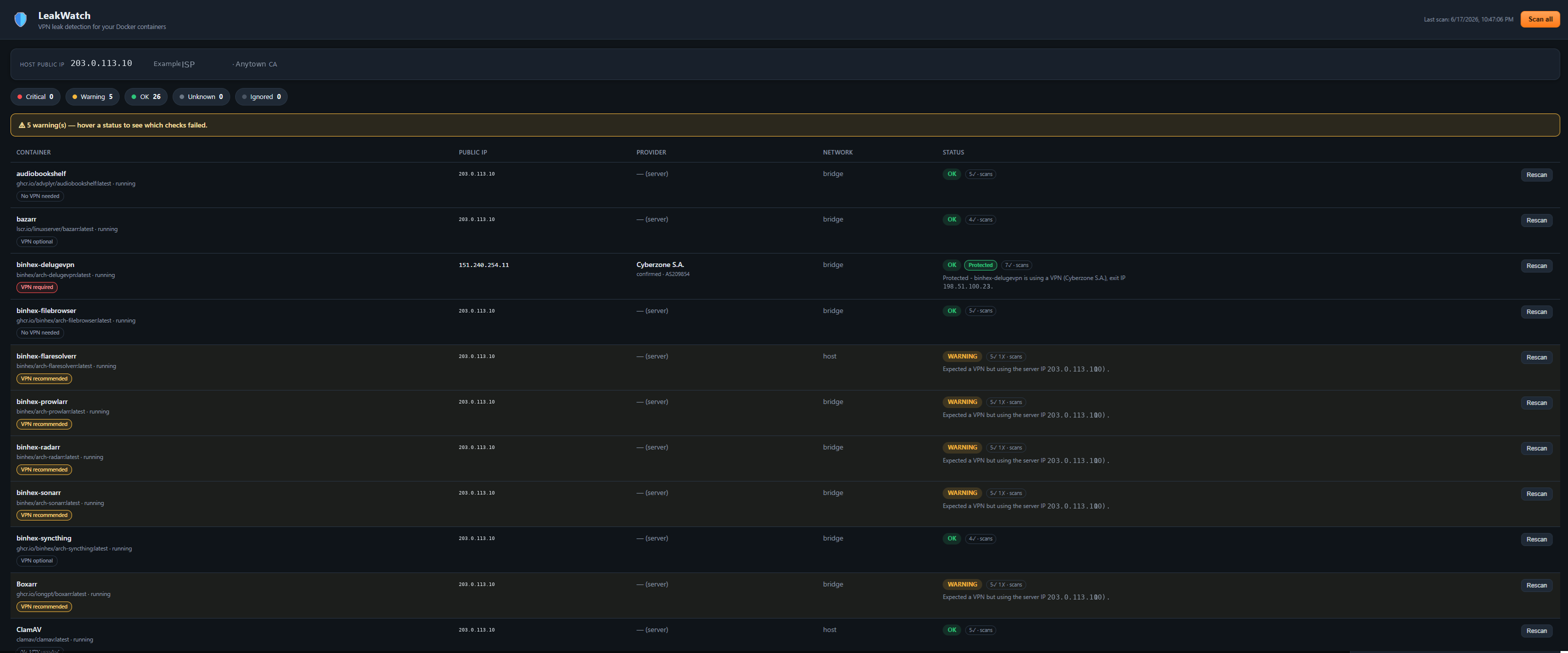Start a scan with Scan all
1568x653 pixels.
click(1540, 19)
